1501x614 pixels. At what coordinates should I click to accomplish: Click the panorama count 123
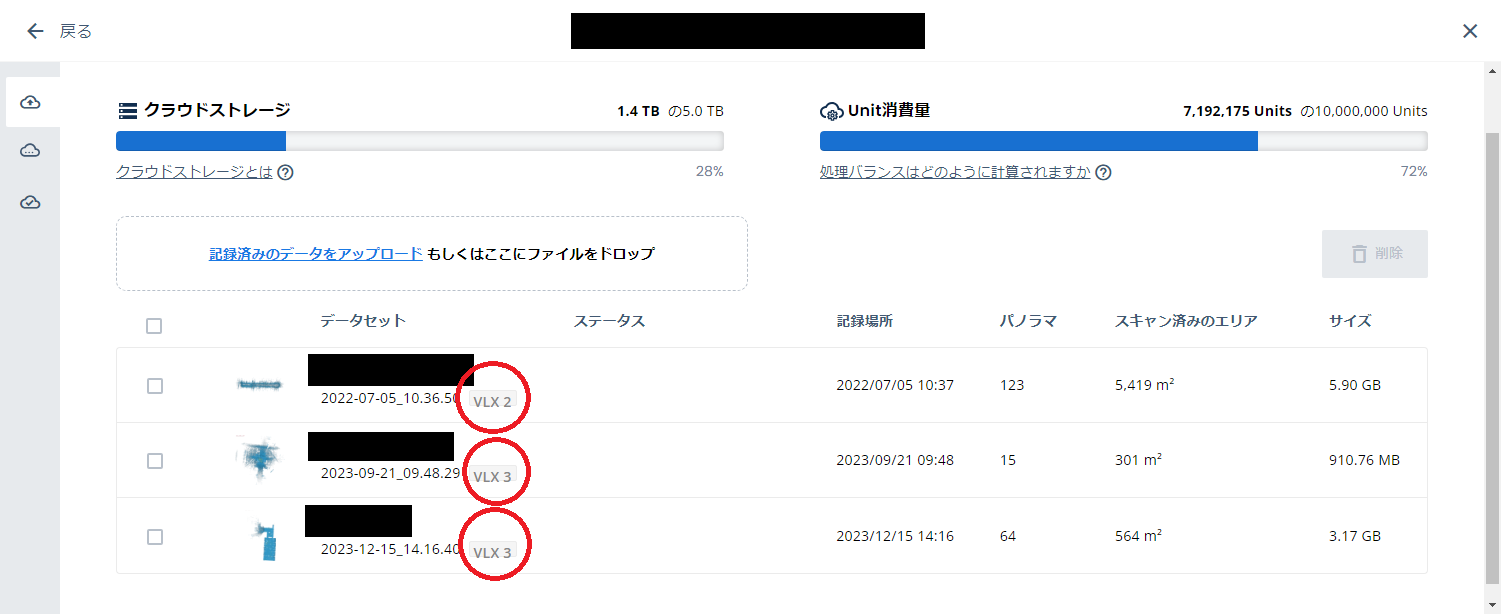1011,385
